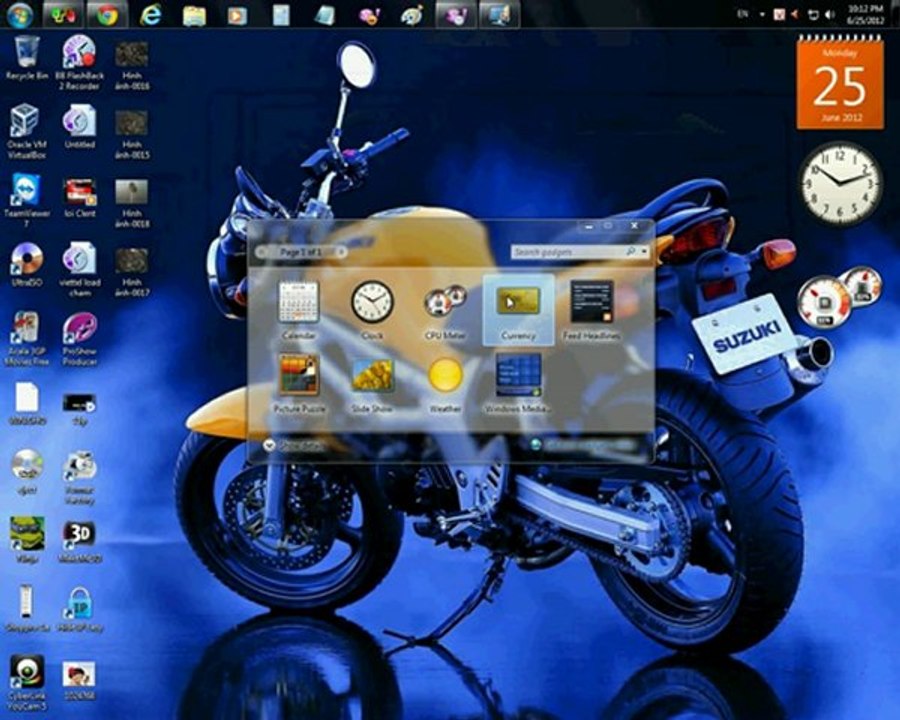900x720 pixels.
Task: Open the Hình ảnh-0017 image thumbnail
Action: tap(132, 272)
